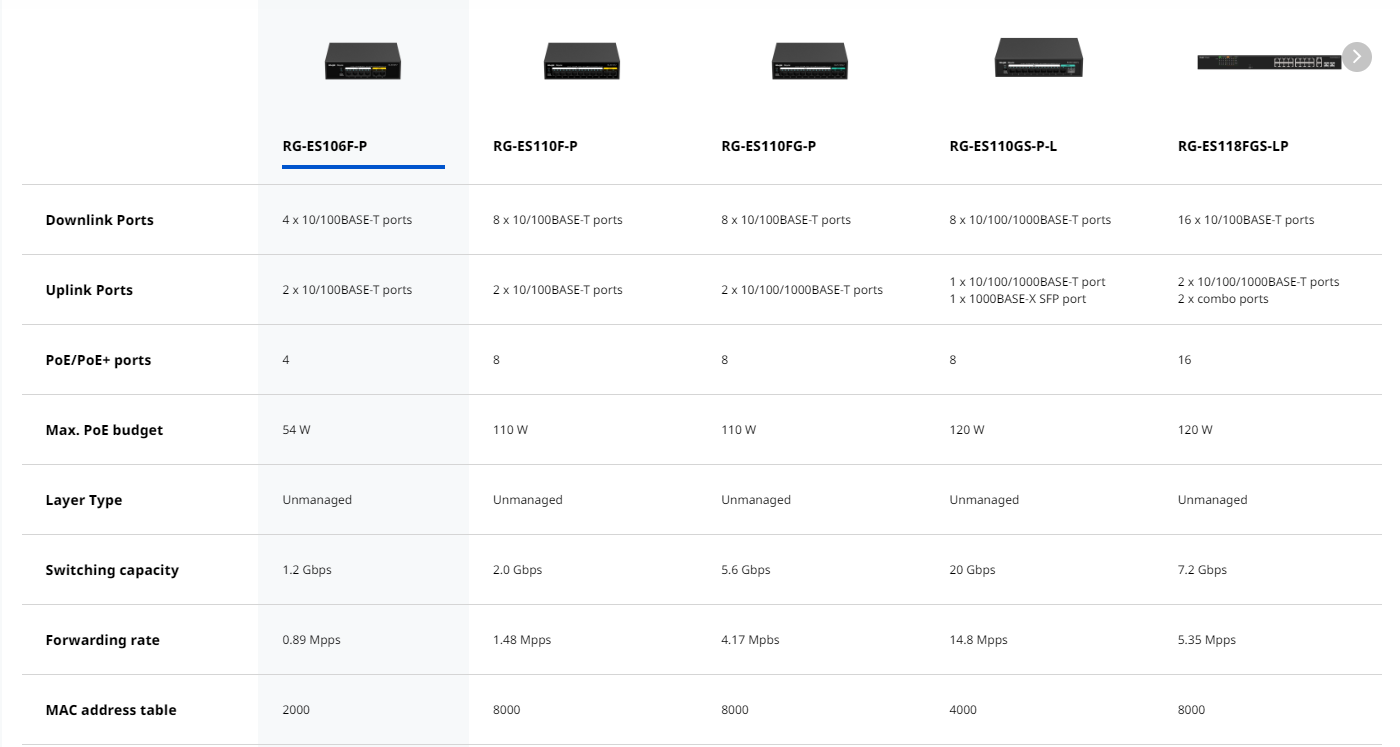The image size is (1400, 747).
Task: Click the '5.35 Mpps' forwarding rate value
Action: (1207, 640)
